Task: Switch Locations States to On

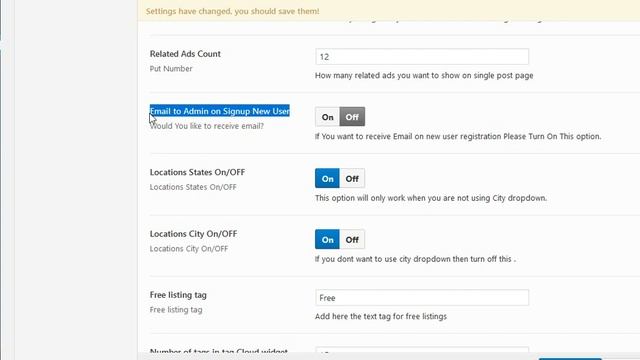Action: point(327,178)
